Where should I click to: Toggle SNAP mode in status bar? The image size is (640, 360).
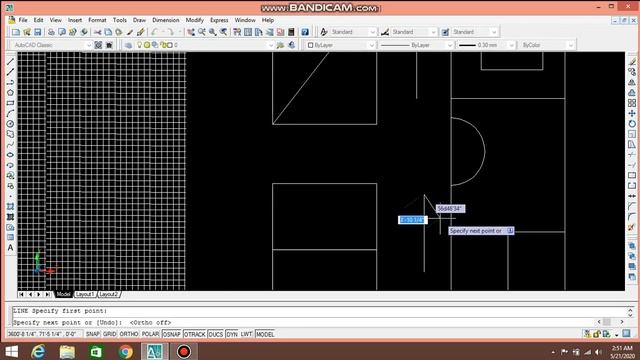(93, 334)
